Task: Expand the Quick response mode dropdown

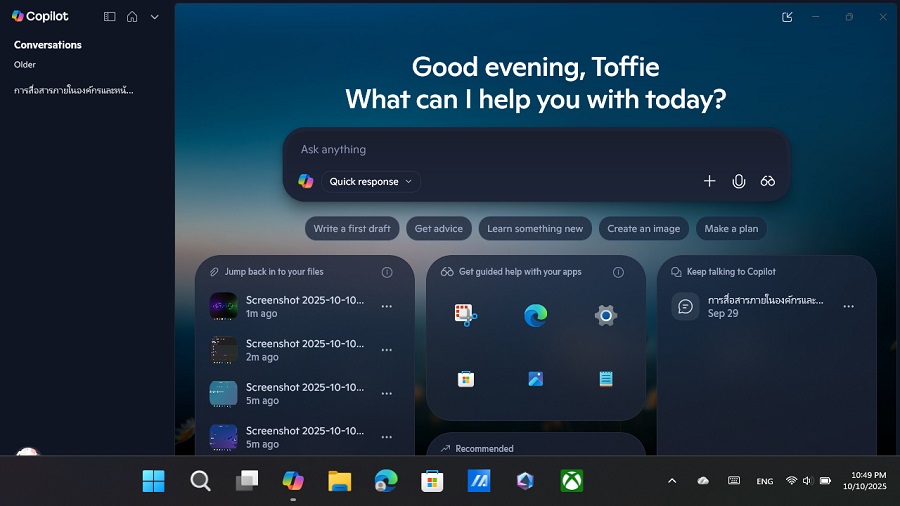Action: tap(371, 182)
